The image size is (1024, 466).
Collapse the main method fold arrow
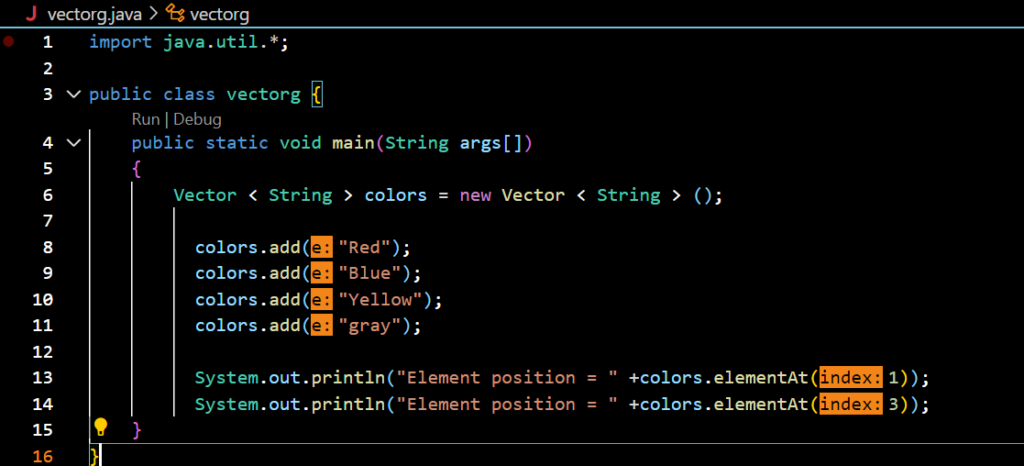pyautogui.click(x=73, y=143)
